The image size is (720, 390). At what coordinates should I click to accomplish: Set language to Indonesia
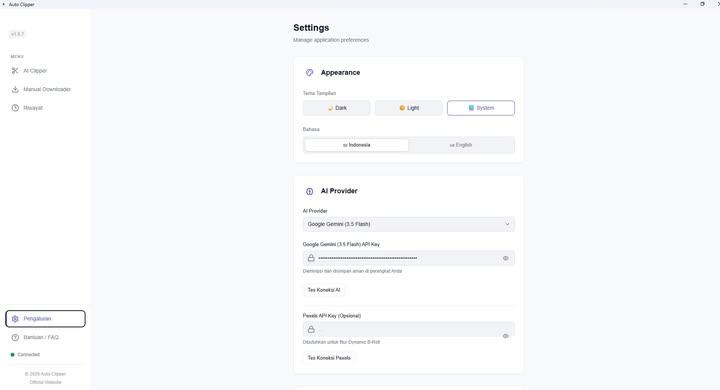pyautogui.click(x=356, y=145)
